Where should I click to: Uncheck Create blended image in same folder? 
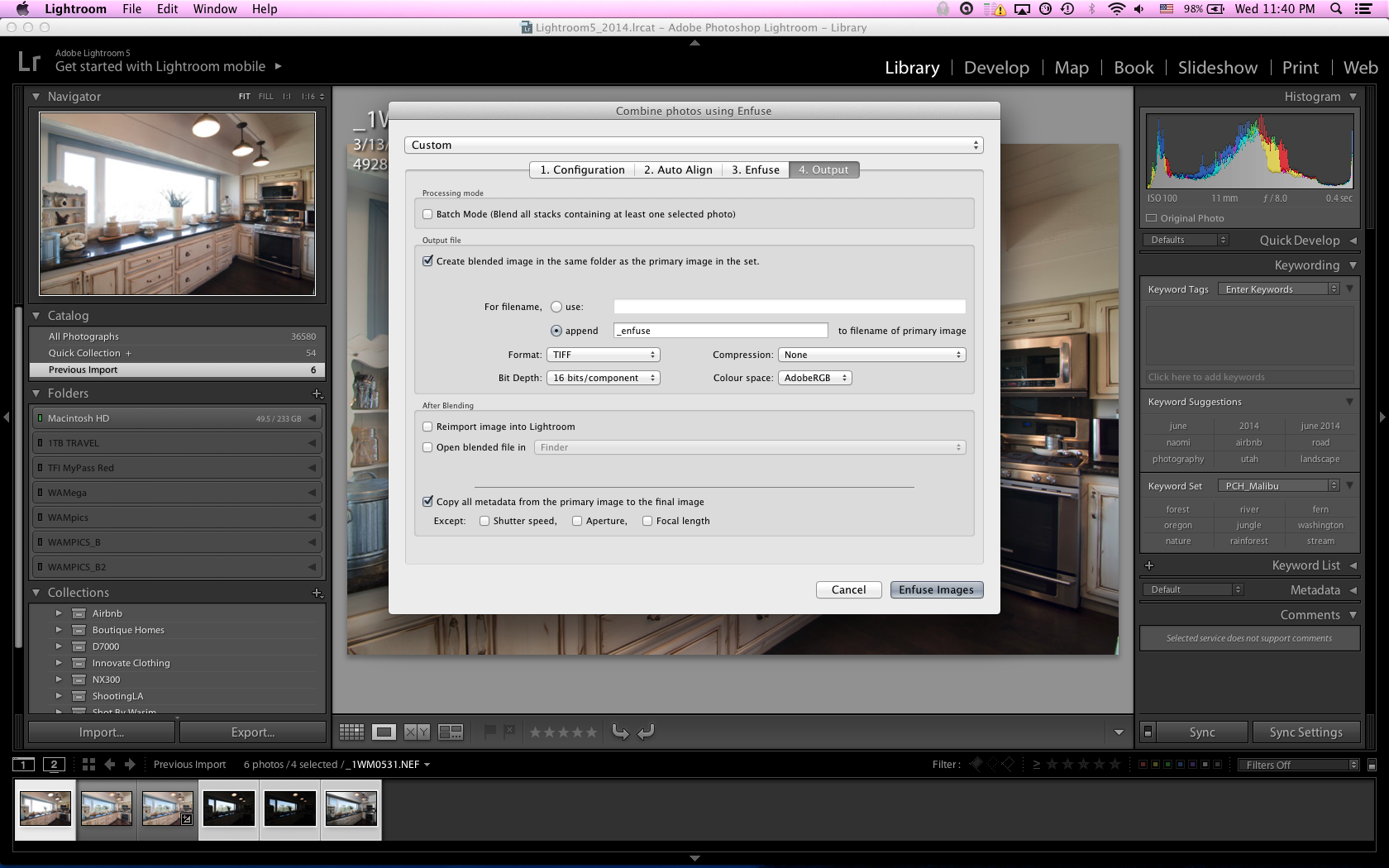click(427, 261)
